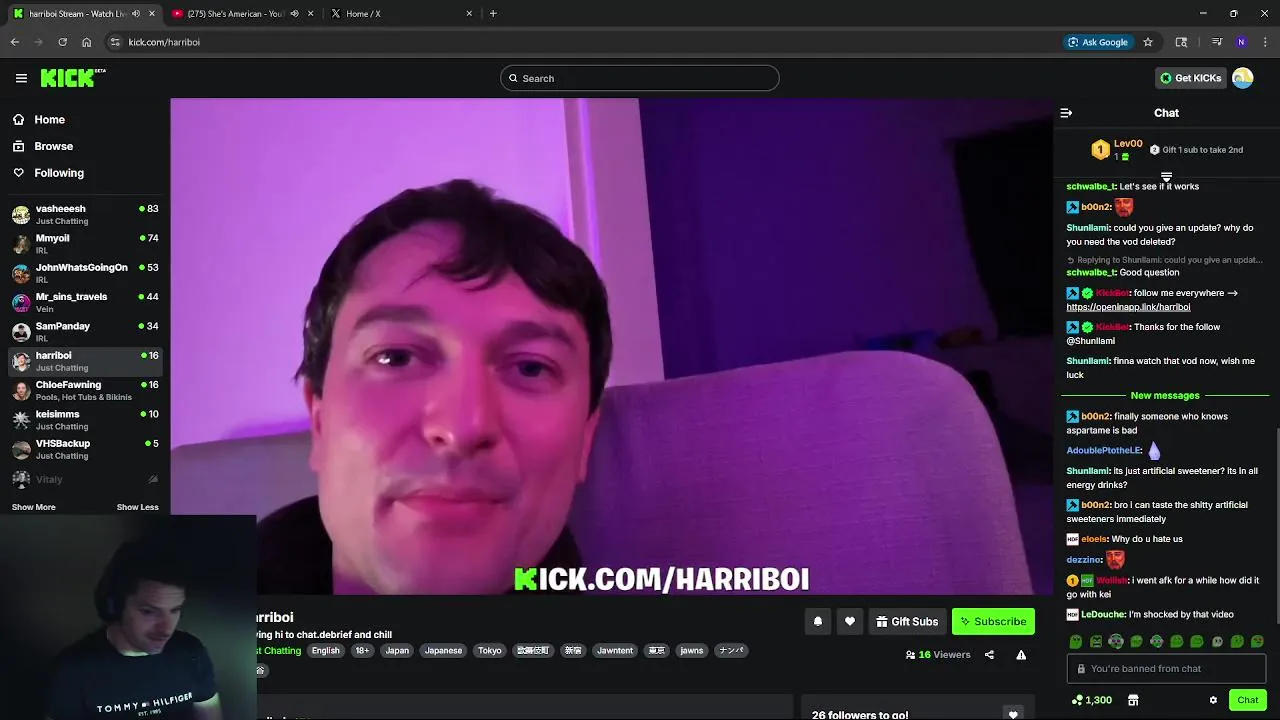This screenshot has width=1280, height=720.
Task: Open vasheeesh channel in sidebar
Action: 85,214
